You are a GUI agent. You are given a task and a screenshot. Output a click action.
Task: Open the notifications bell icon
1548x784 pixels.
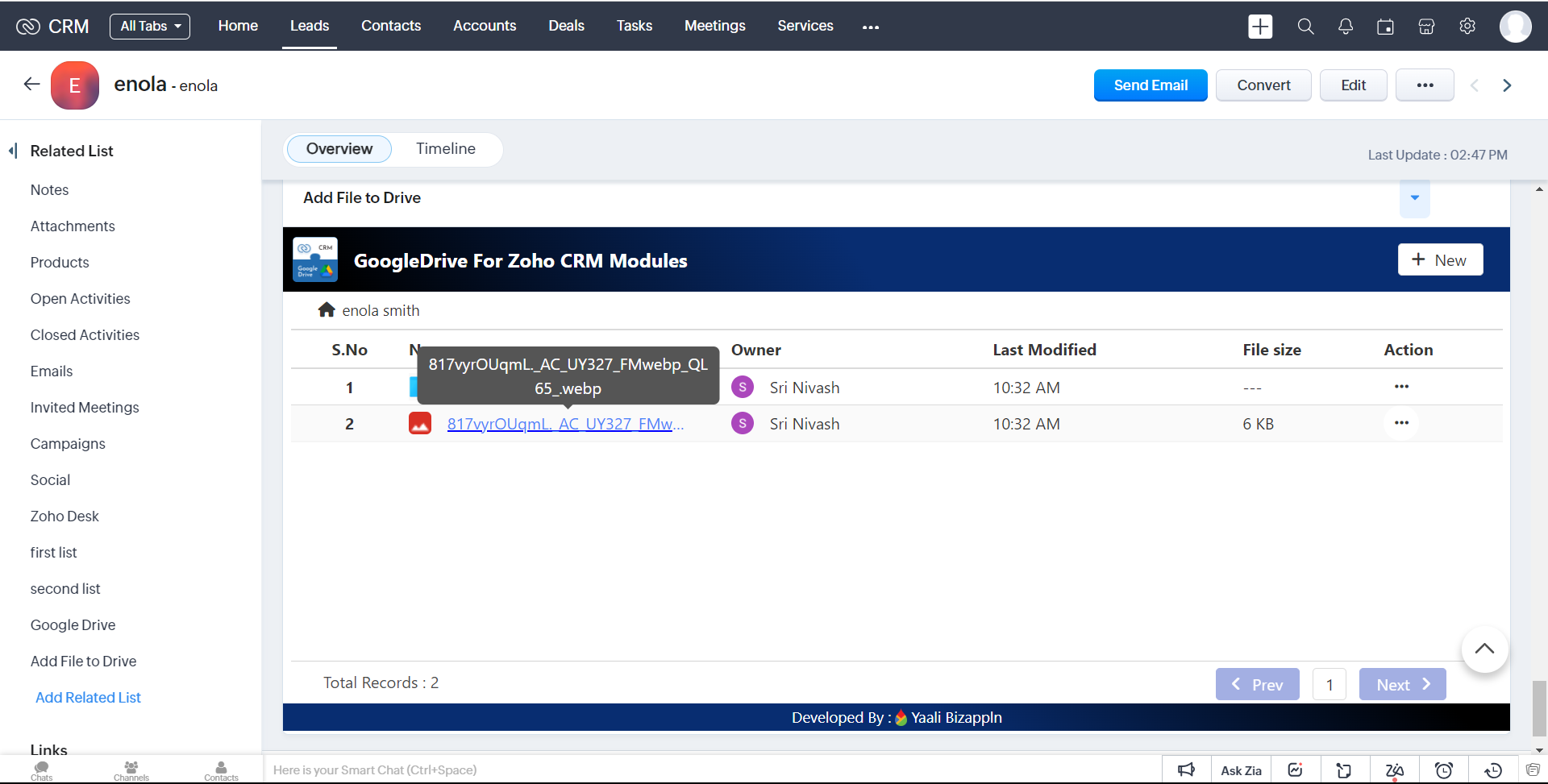1345,27
